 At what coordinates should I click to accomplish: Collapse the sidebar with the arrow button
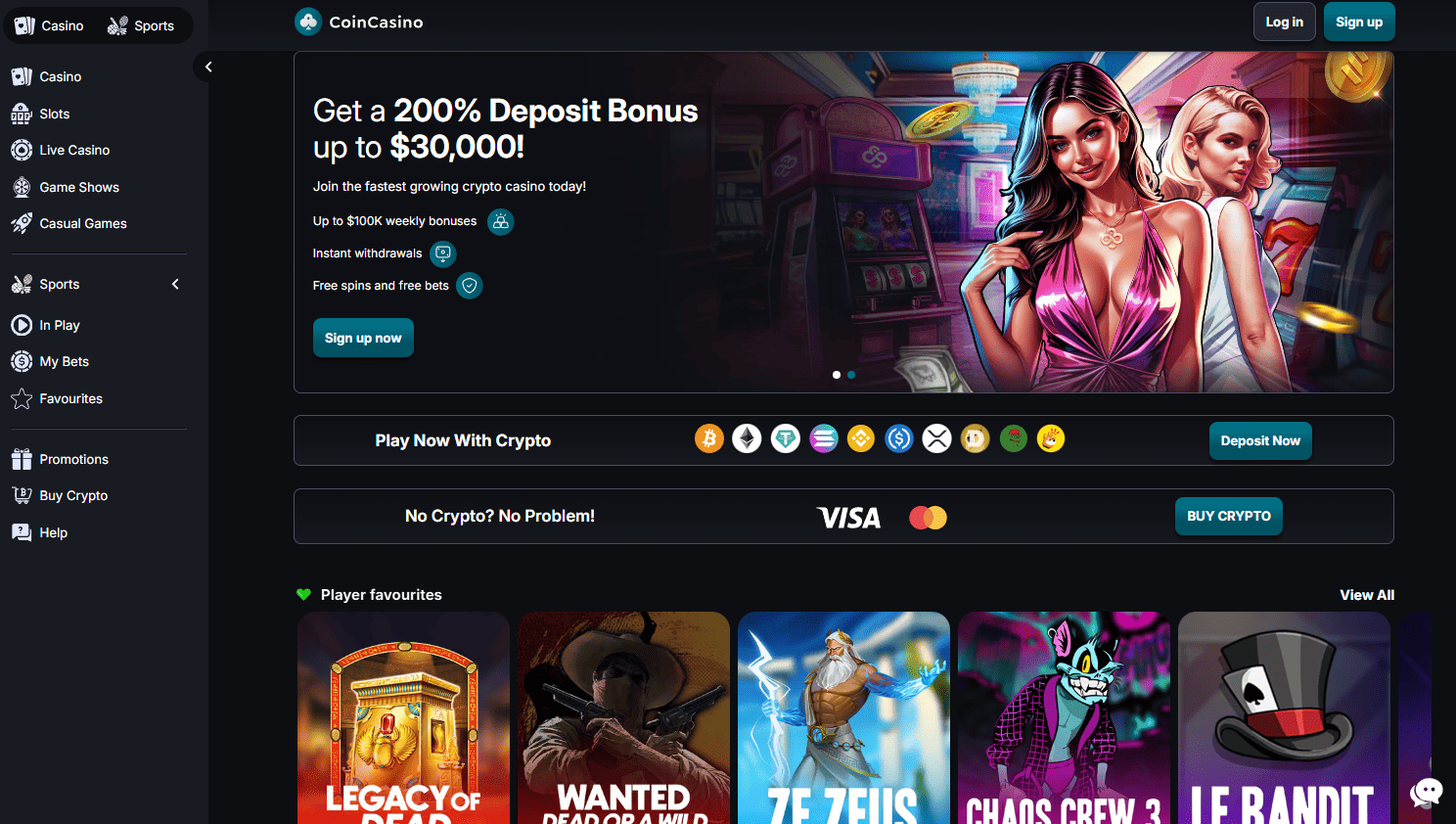coord(207,67)
